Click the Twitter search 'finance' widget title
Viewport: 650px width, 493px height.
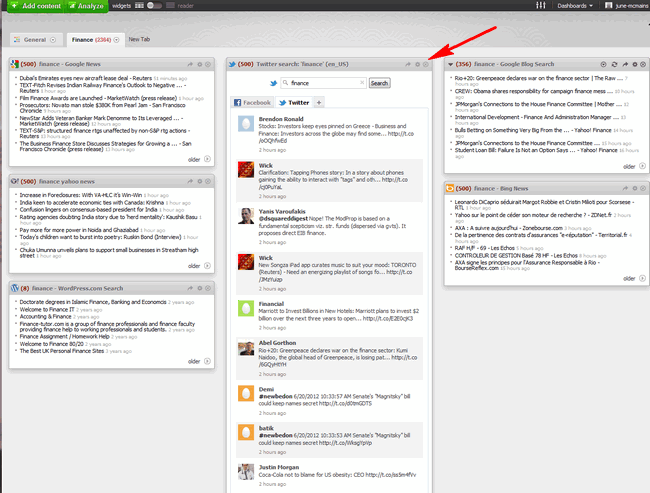pyautogui.click(x=302, y=64)
